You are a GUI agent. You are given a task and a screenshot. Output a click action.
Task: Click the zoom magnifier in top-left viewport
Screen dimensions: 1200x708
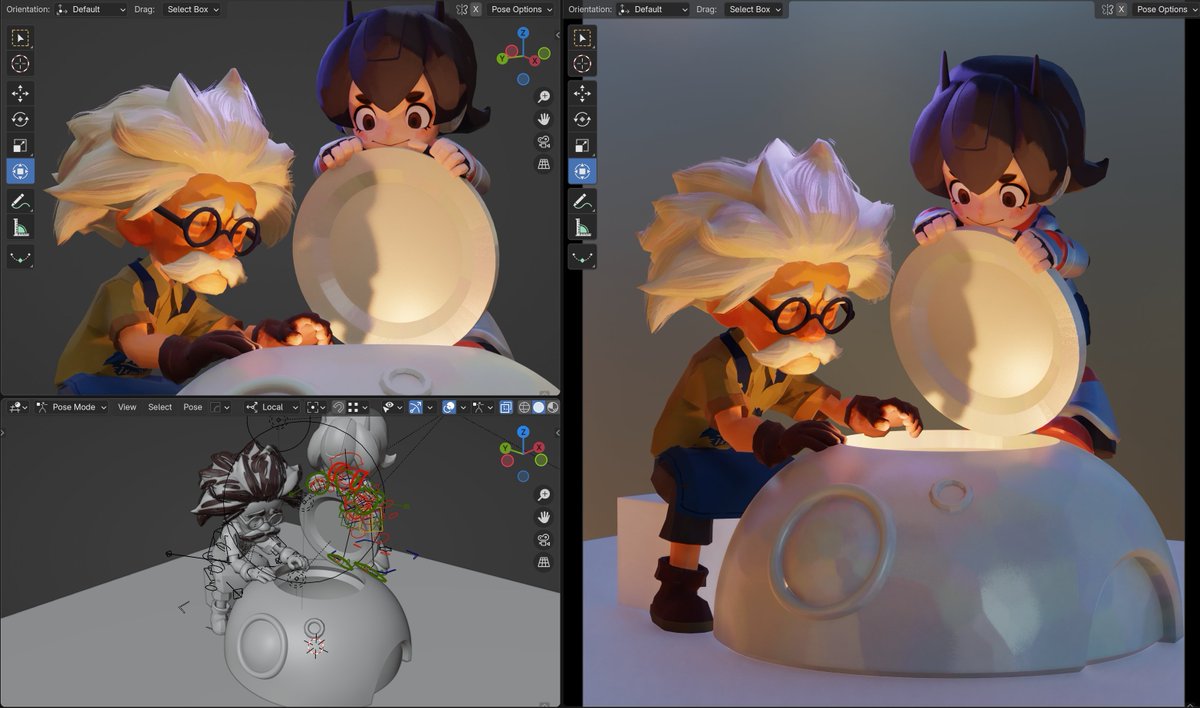[x=544, y=97]
